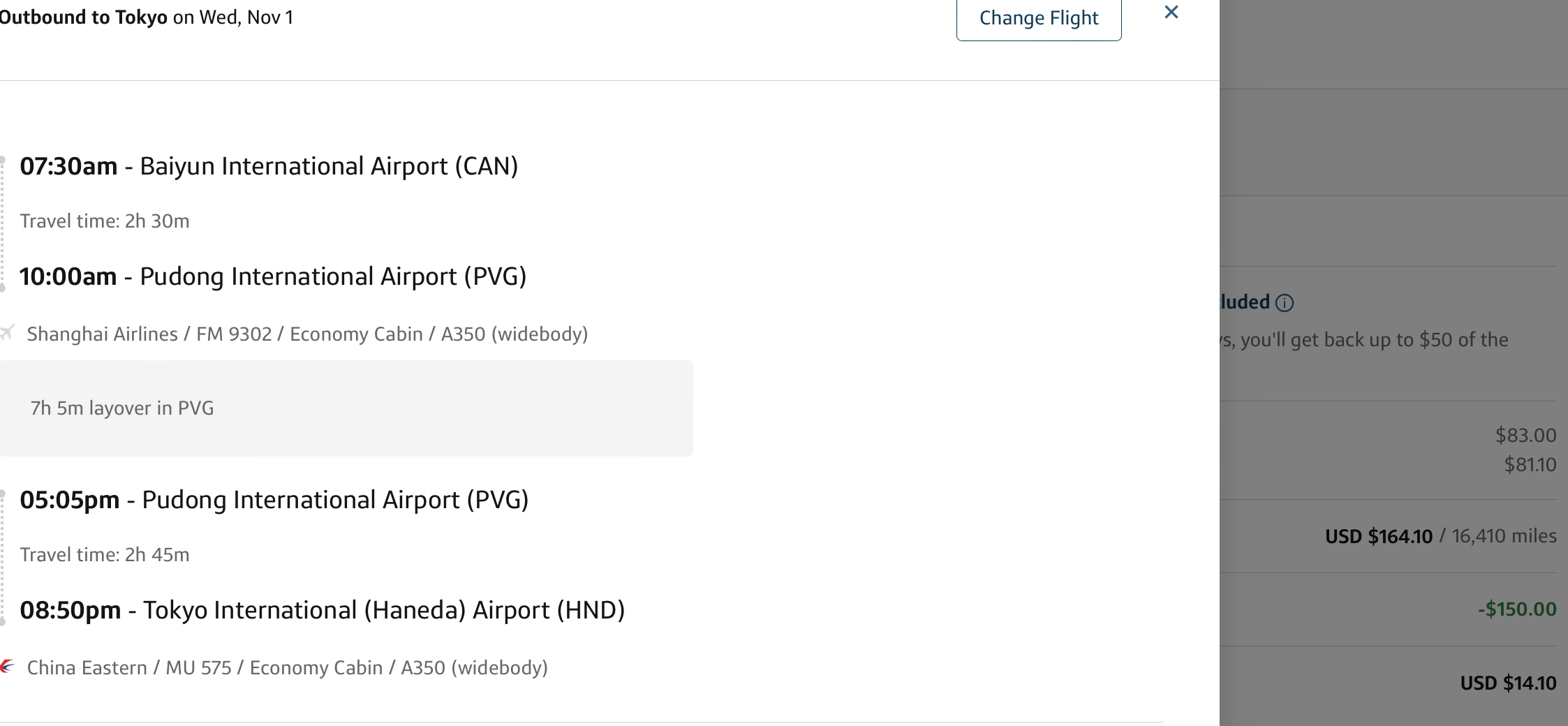Viewport: 1568px width, 726px height.
Task: Click the MU 575 Economy Cabin flight details
Action: pyautogui.click(x=287, y=668)
